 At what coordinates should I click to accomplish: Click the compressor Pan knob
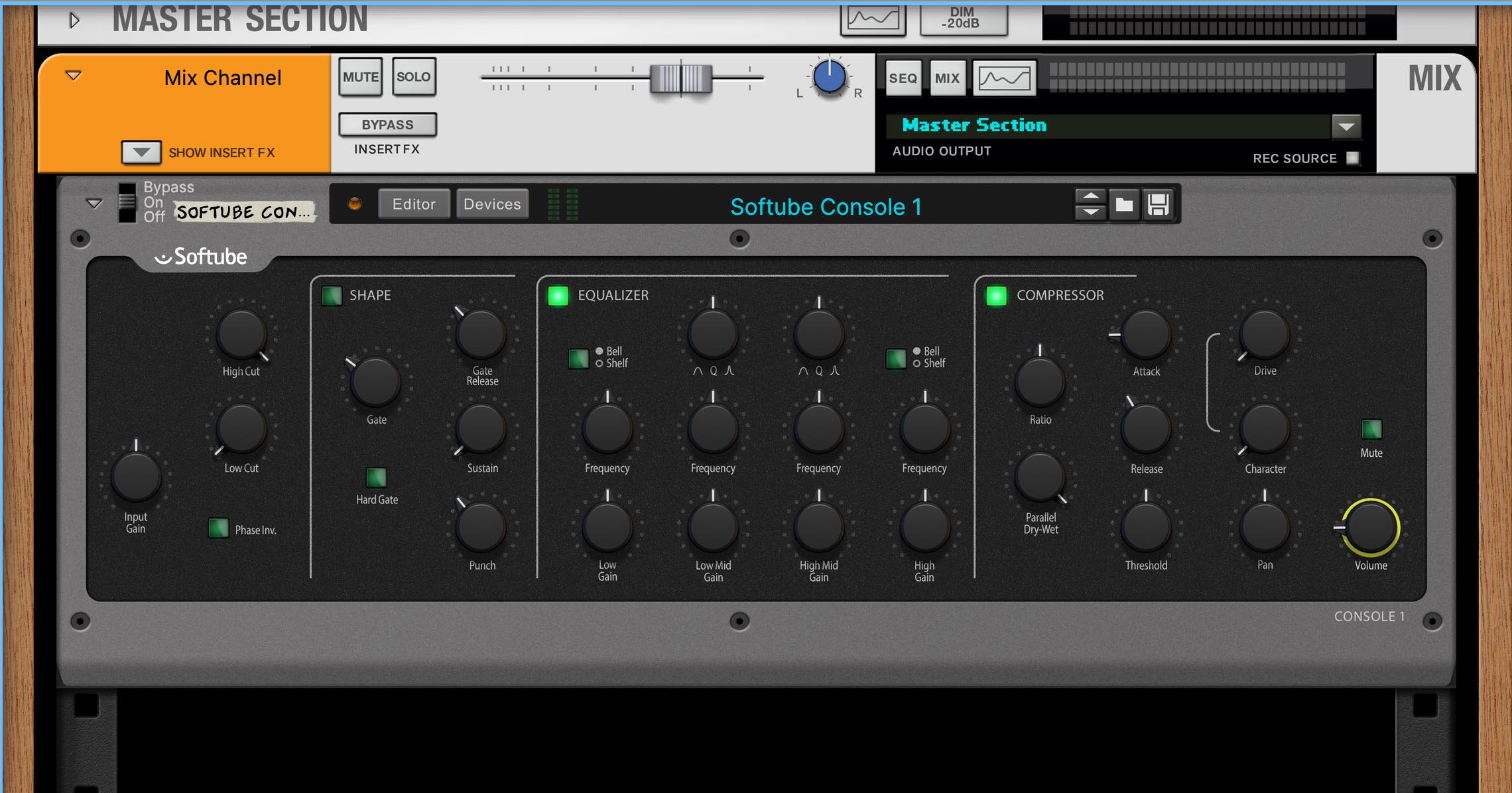coord(1265,527)
